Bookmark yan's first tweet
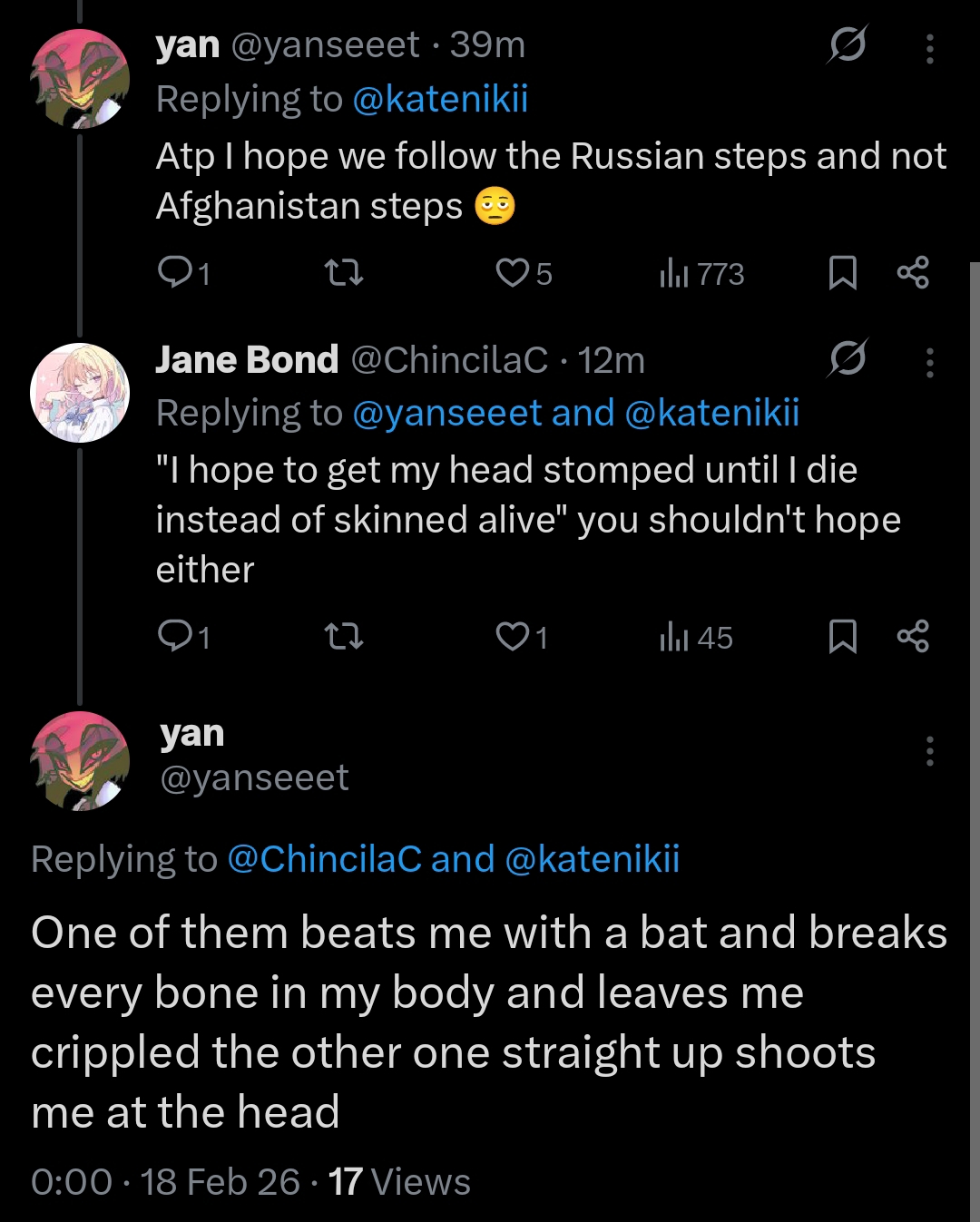980x1222 pixels. [x=843, y=272]
